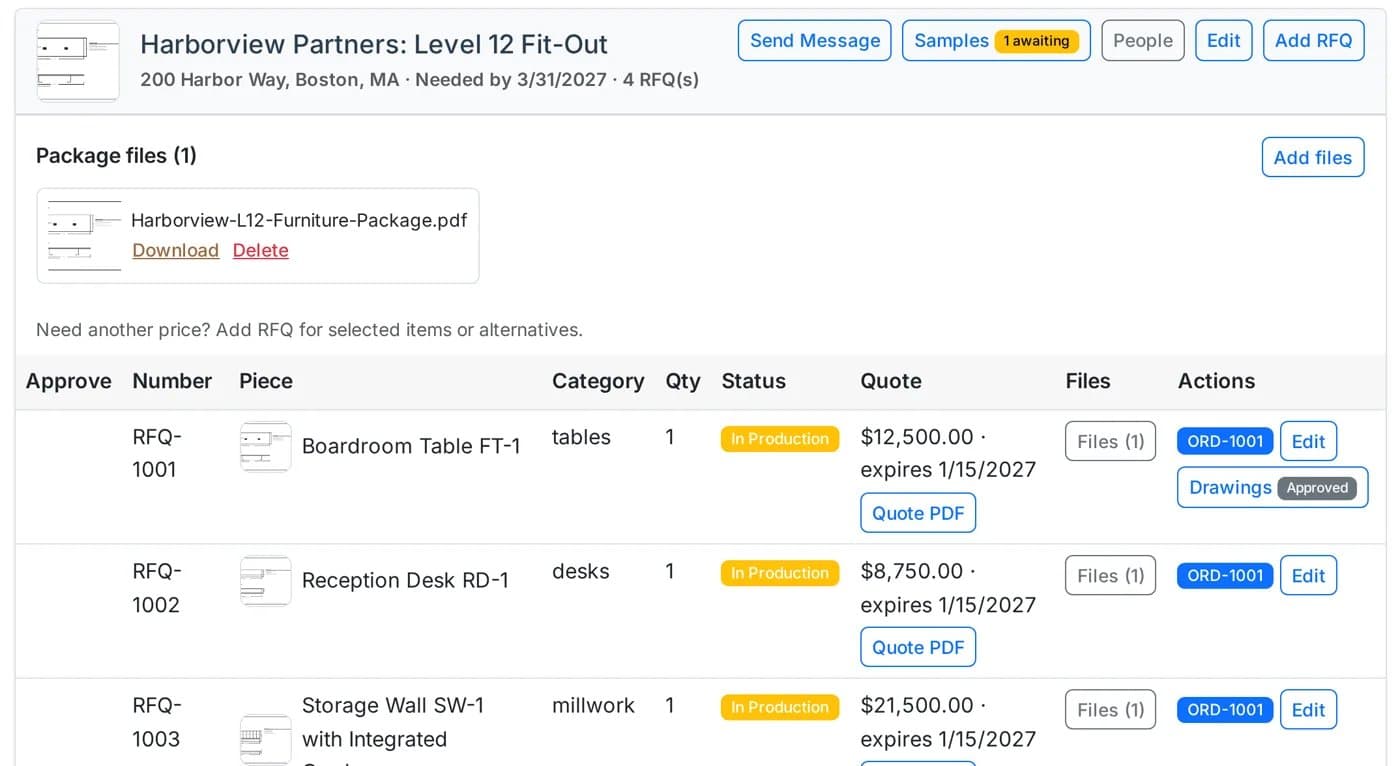Click the Number column header
1400x766 pixels.
pos(172,381)
